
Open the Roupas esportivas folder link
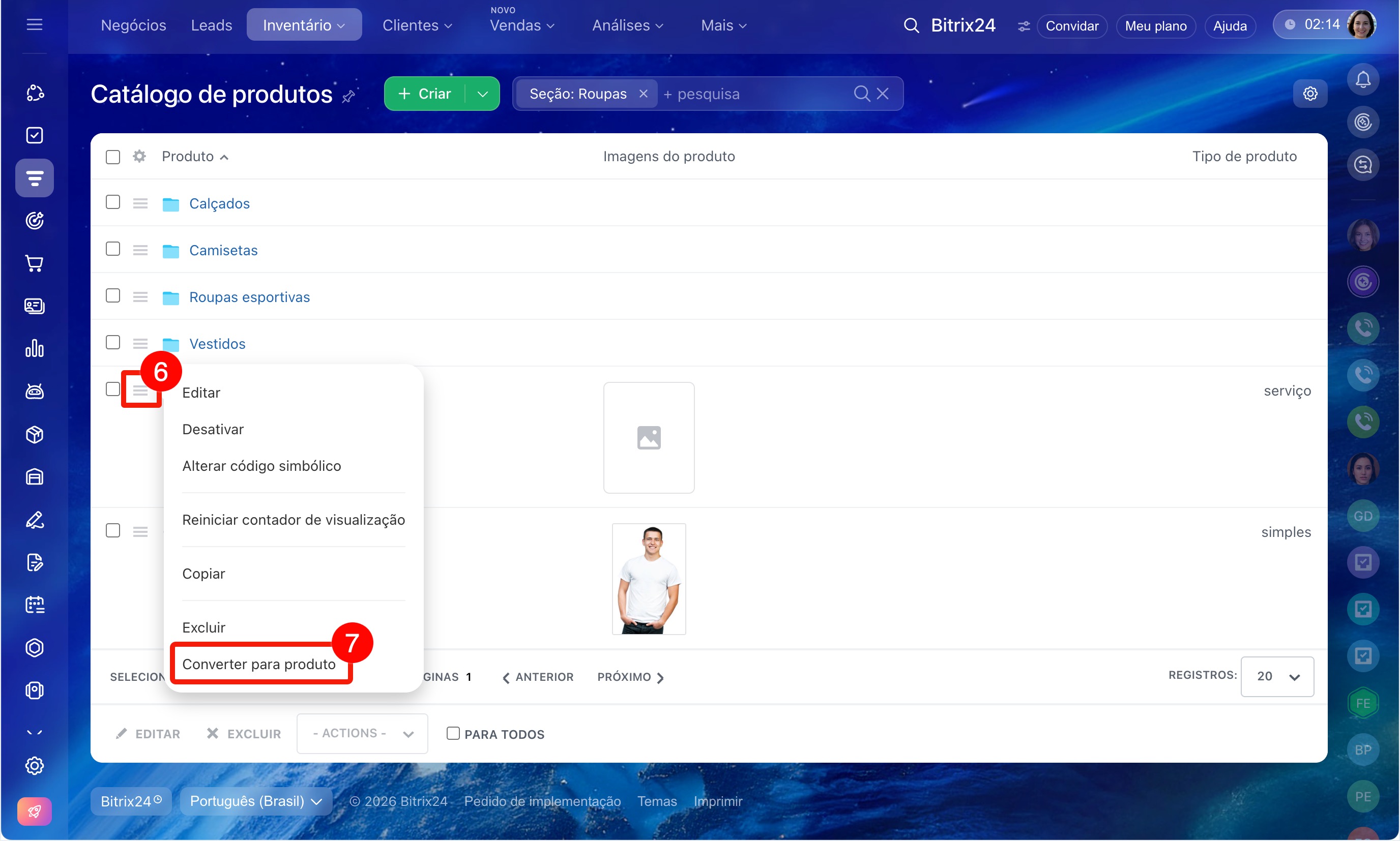(249, 297)
